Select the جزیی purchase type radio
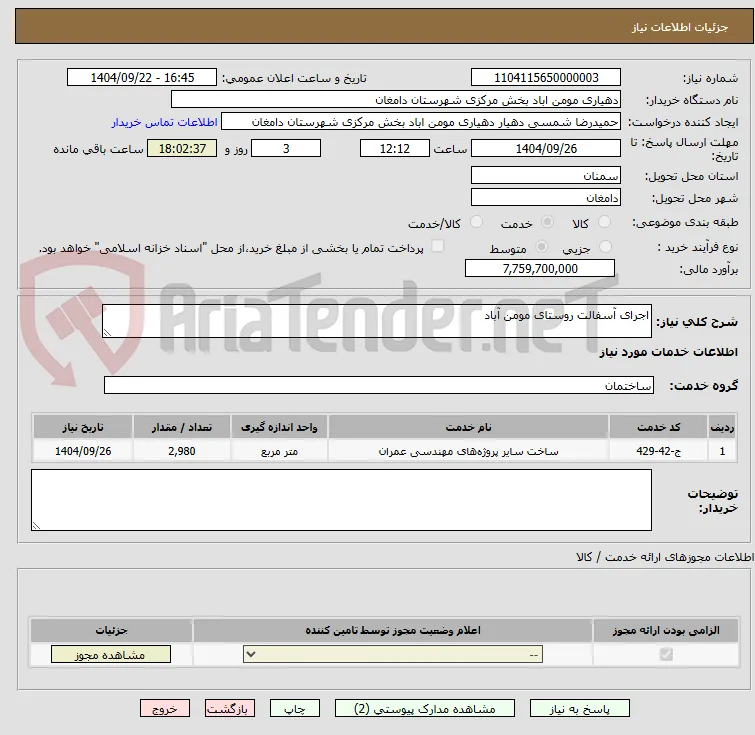The width and height of the screenshot is (755, 735). point(605,247)
